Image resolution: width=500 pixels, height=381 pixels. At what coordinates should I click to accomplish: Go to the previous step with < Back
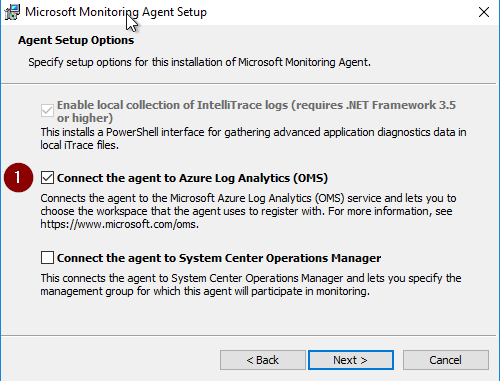(263, 360)
